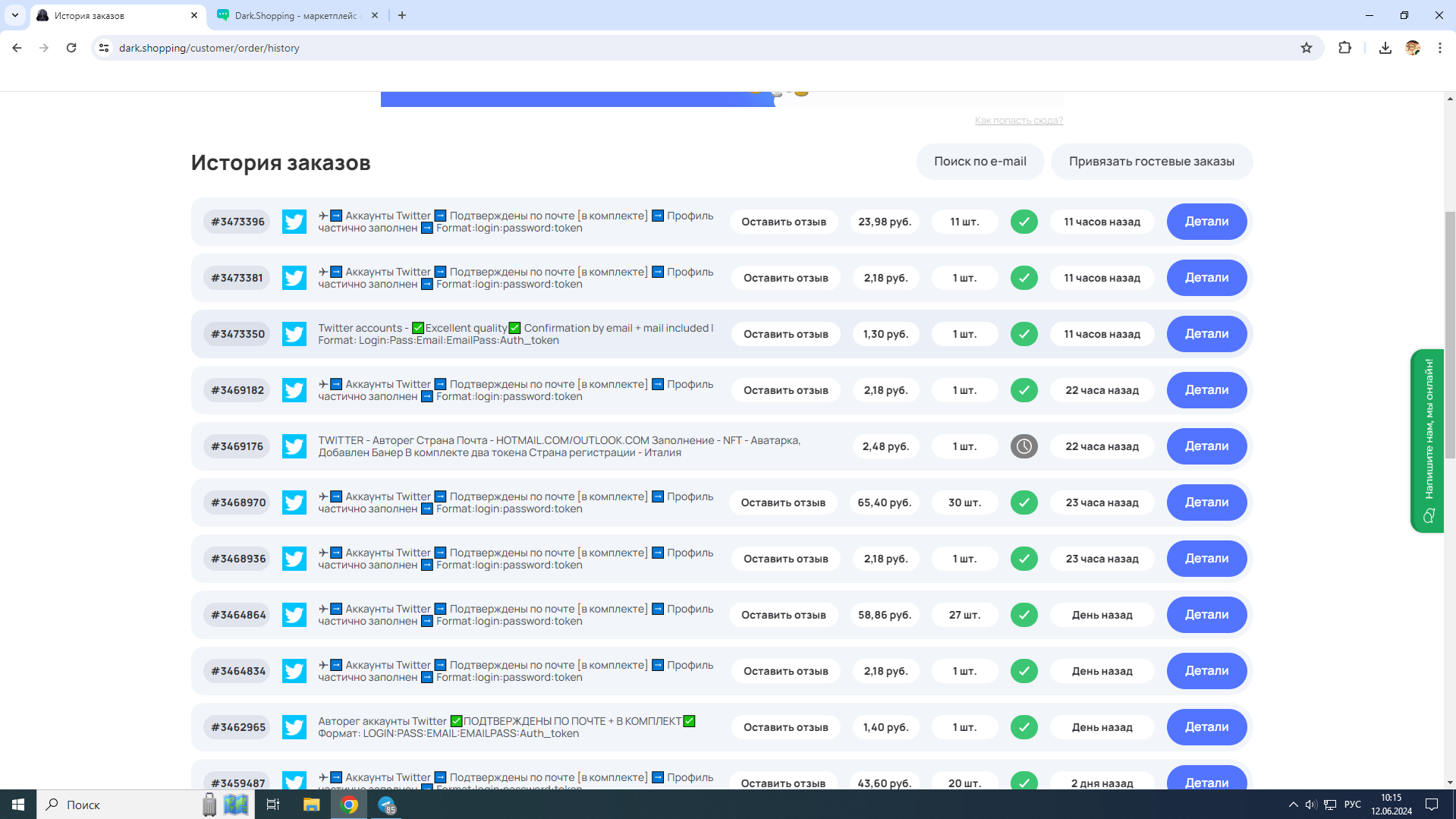
Task: Switch to Dark.Shopping marketplace tab
Action: [x=296, y=15]
